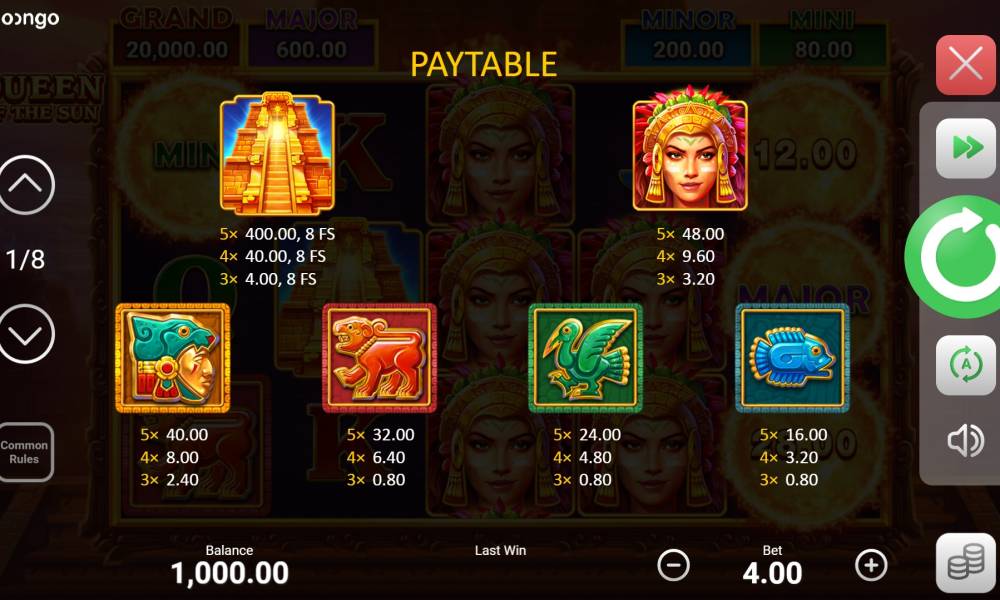Activate turbo spin fast-forward button
This screenshot has height=600, width=1000.
click(x=965, y=148)
